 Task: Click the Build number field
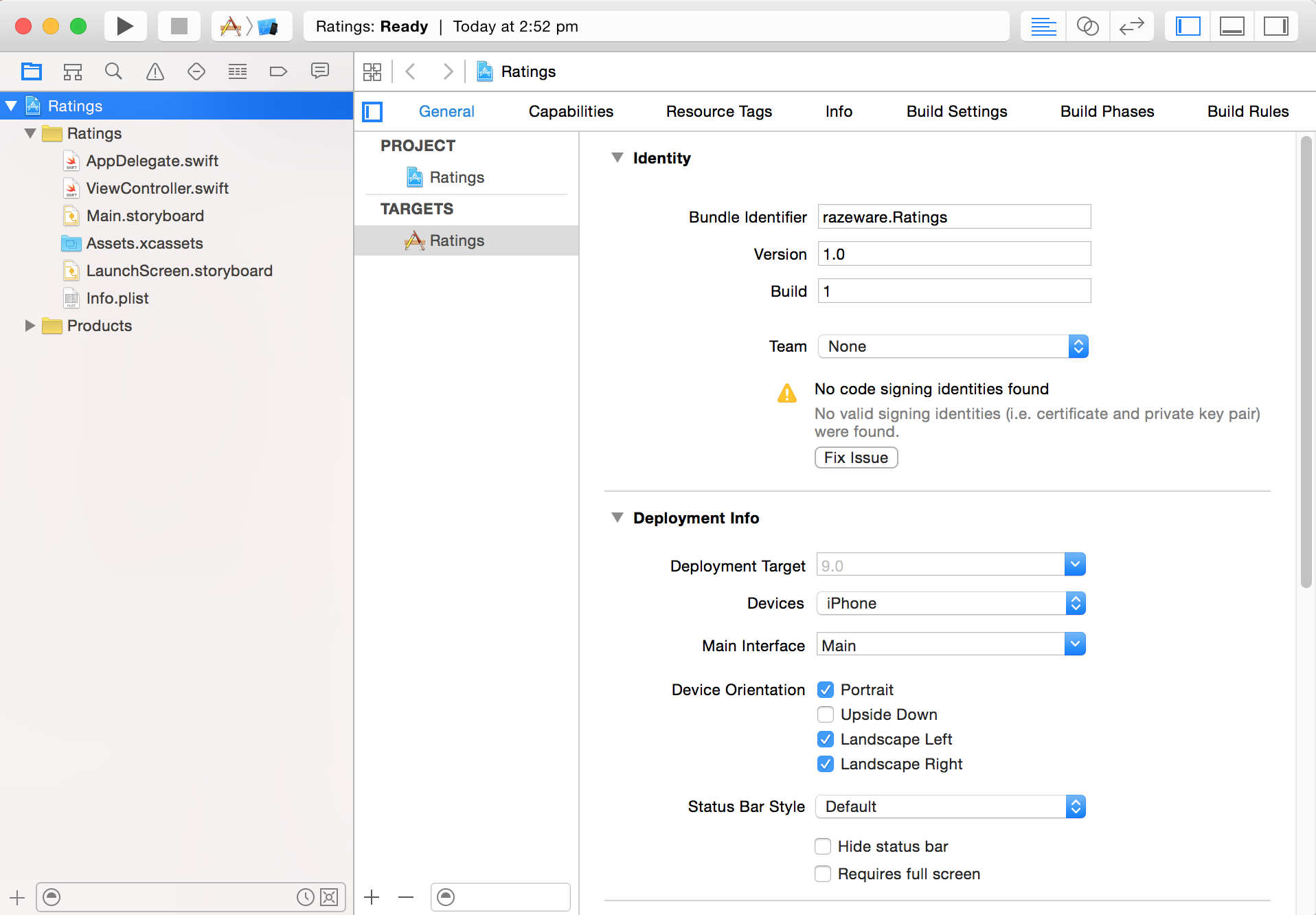click(954, 291)
